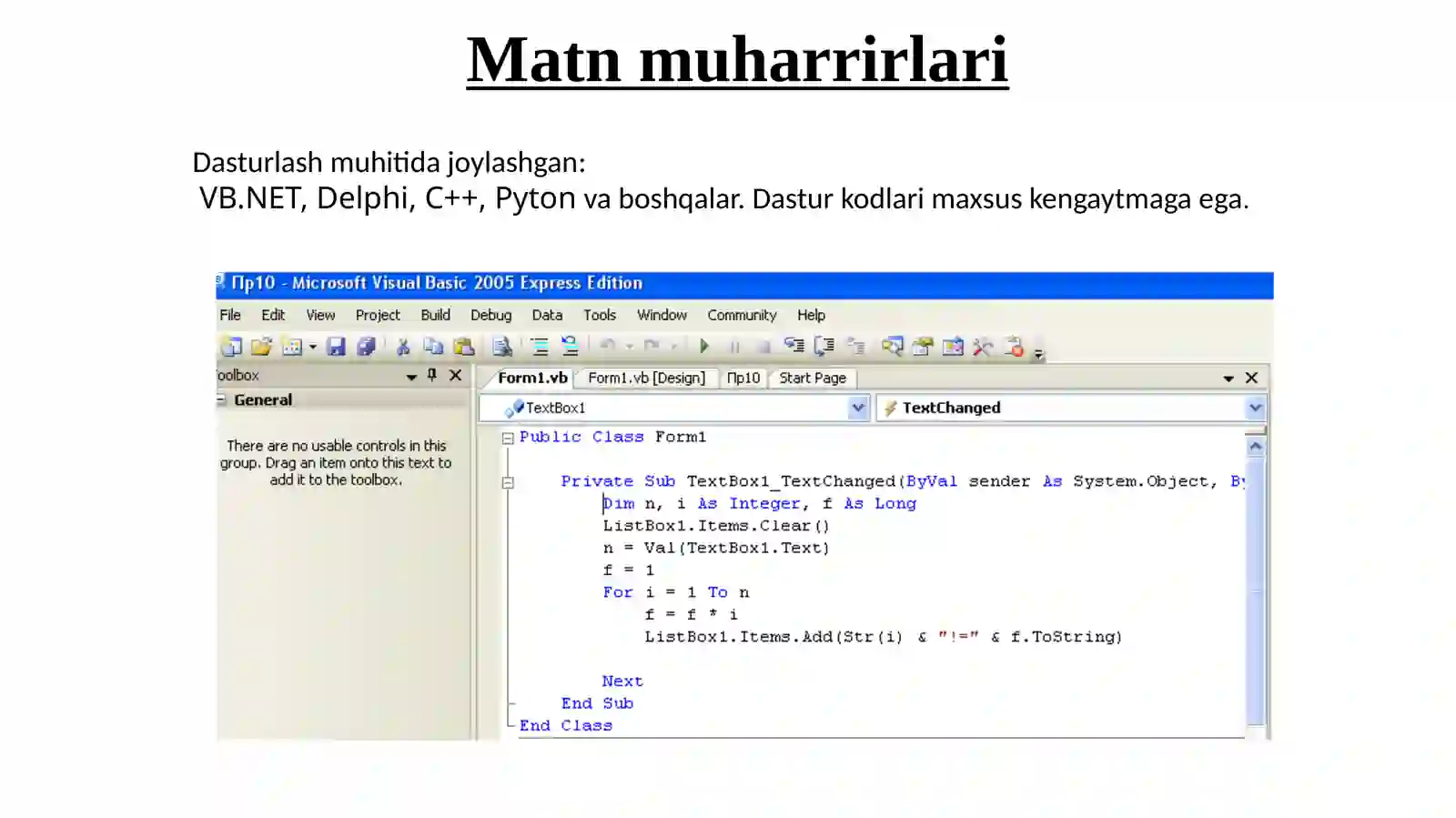
Task: Click the Redo arrow icon
Action: click(x=652, y=346)
